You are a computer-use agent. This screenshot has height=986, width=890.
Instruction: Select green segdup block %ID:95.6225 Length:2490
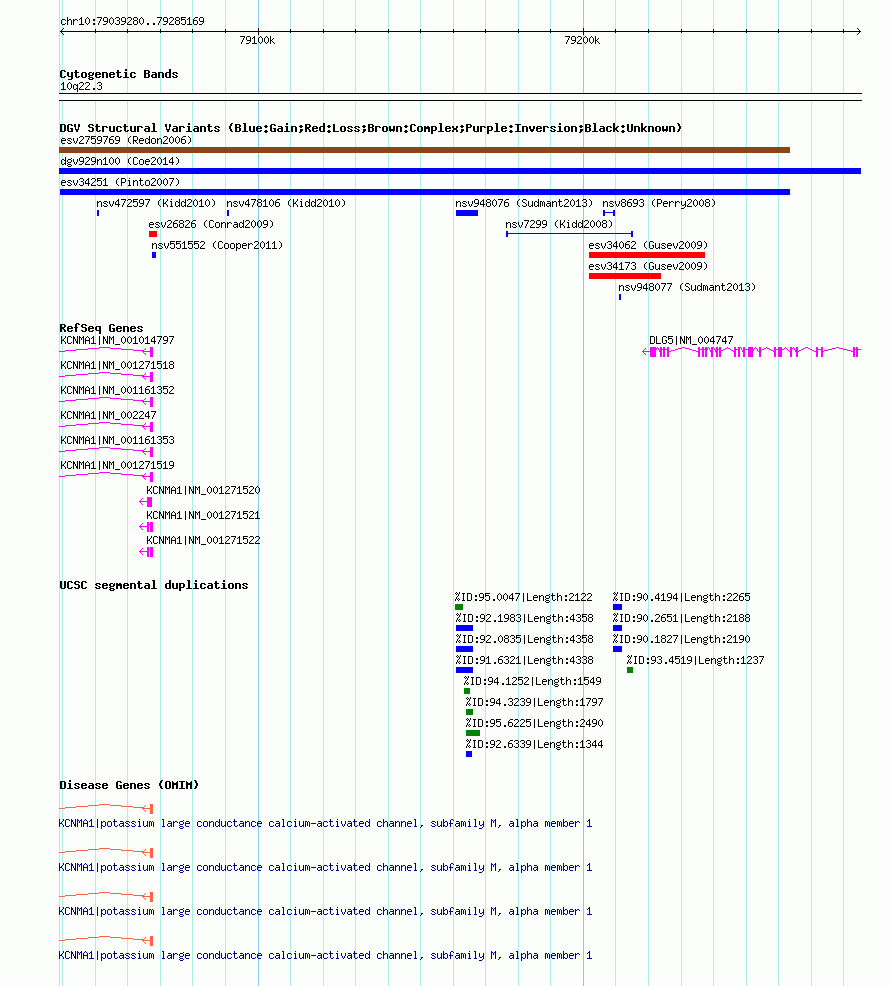473,733
